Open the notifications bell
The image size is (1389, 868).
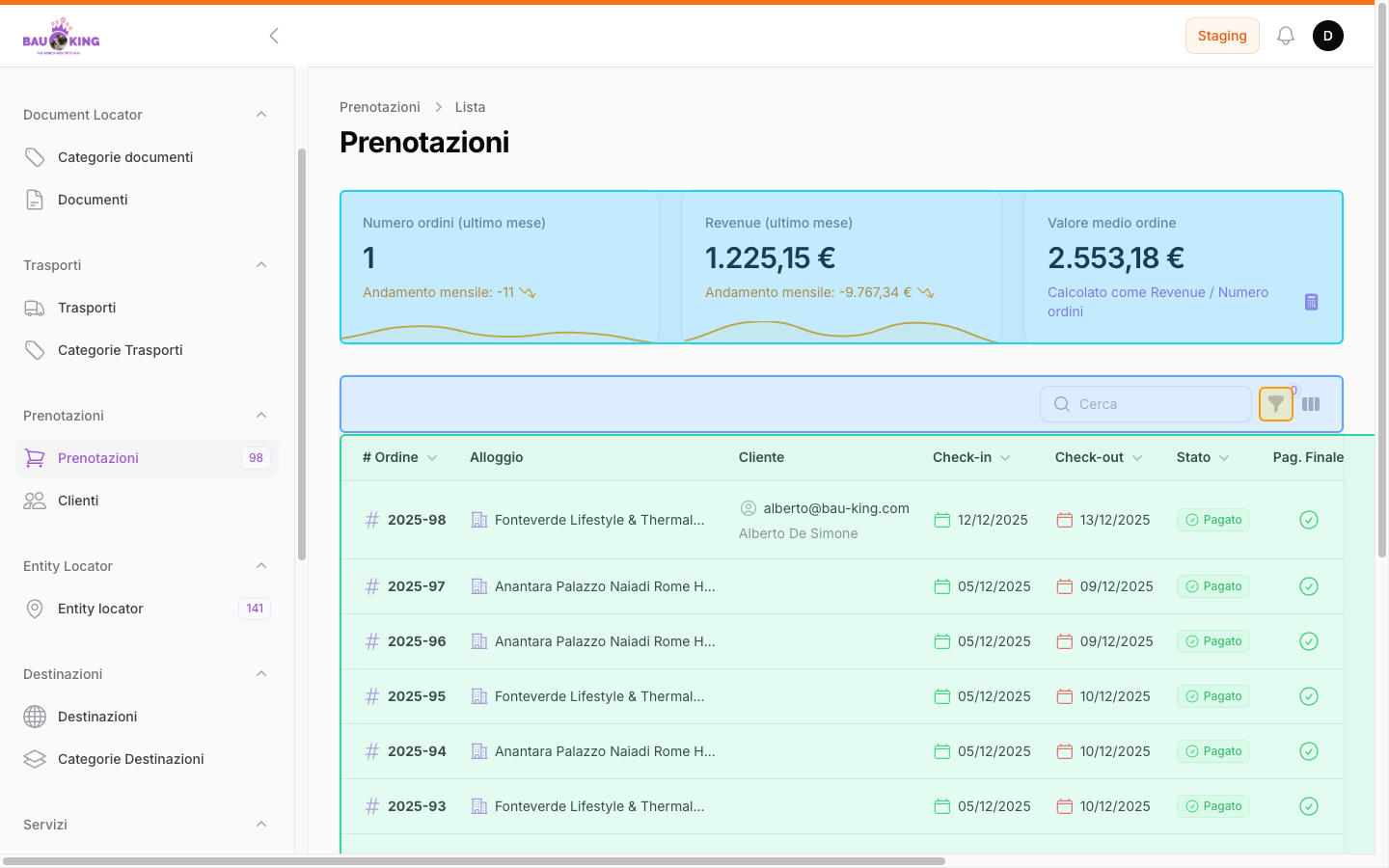pyautogui.click(x=1286, y=36)
